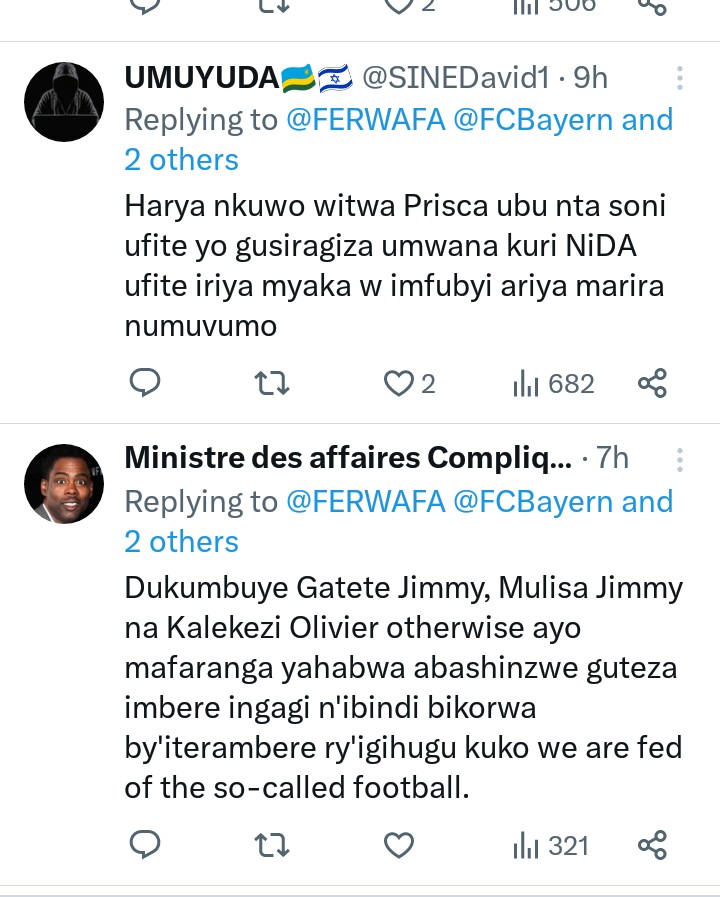Expand "2 others" in UMUYUDA's reply
The image size is (720, 897).
[181, 160]
